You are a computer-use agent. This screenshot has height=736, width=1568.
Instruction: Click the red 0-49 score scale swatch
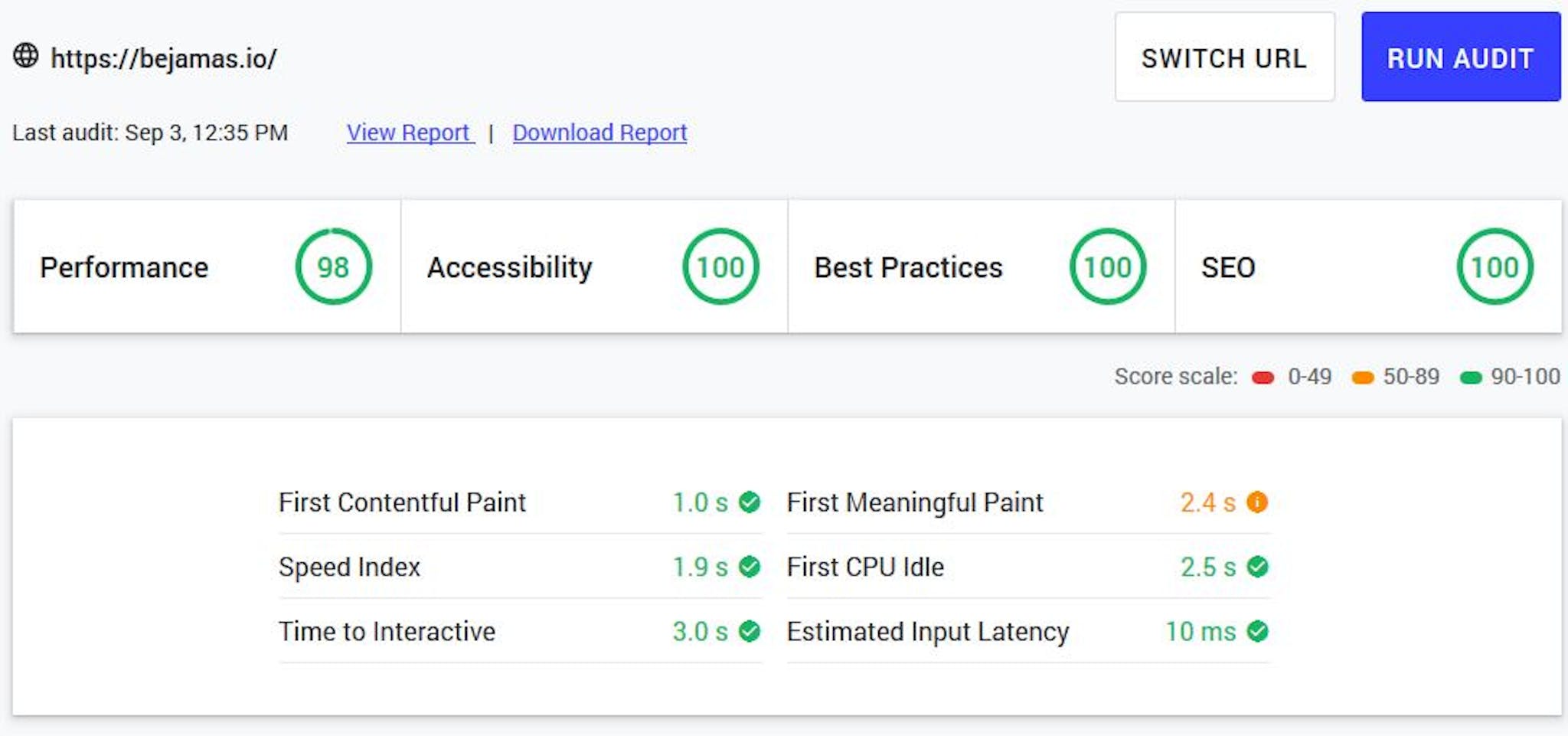point(1263,378)
